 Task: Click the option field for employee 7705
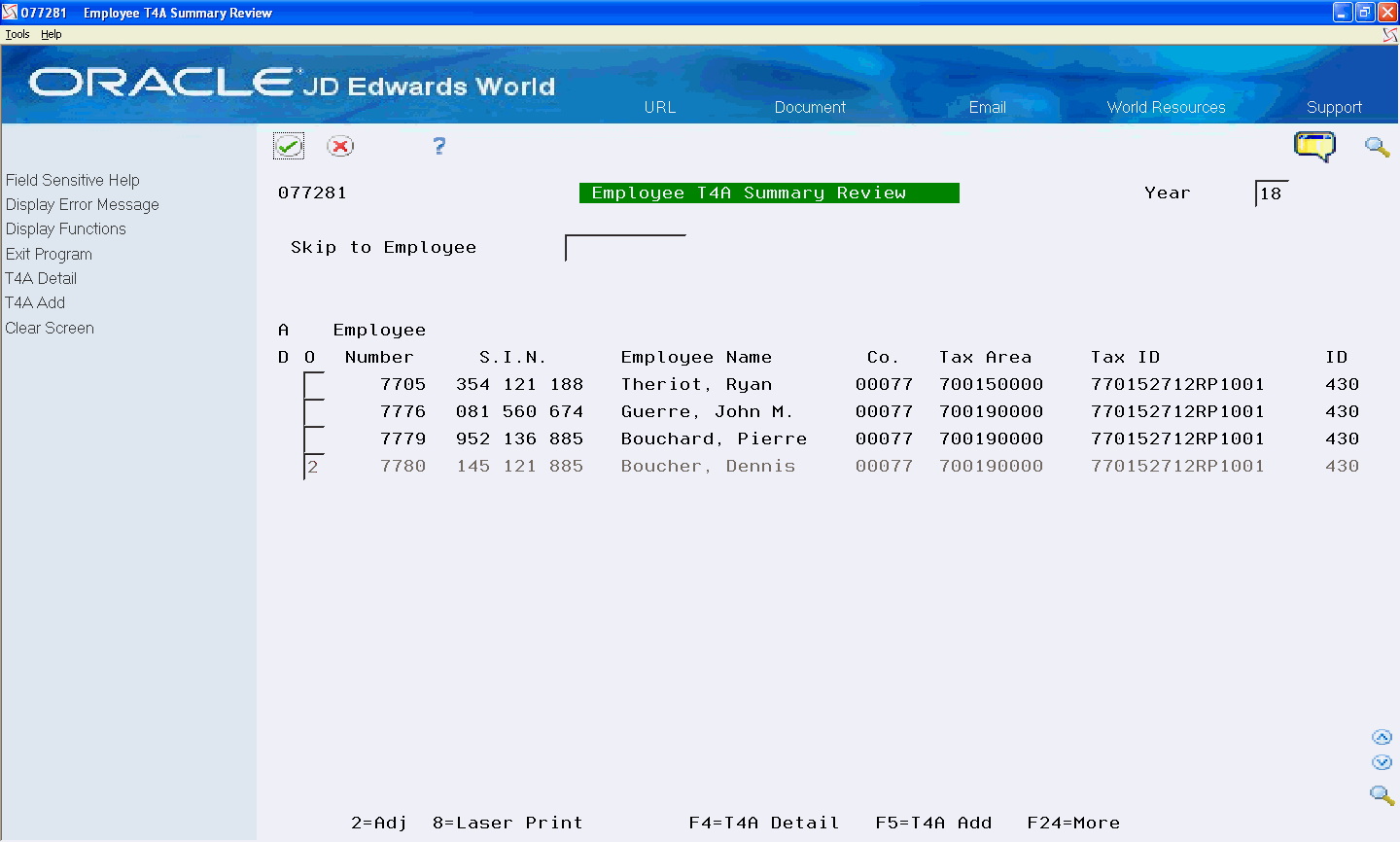(314, 385)
